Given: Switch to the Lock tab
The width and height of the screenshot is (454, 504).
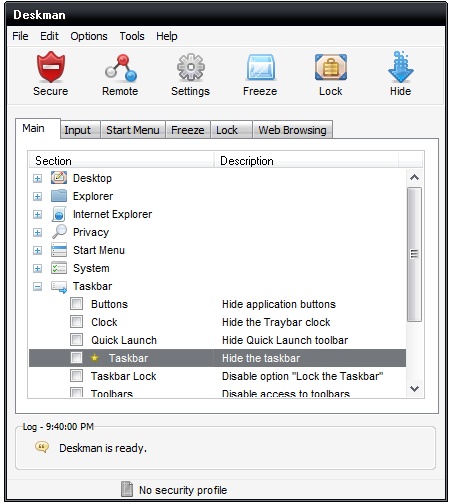Looking at the screenshot, I should click(231, 130).
